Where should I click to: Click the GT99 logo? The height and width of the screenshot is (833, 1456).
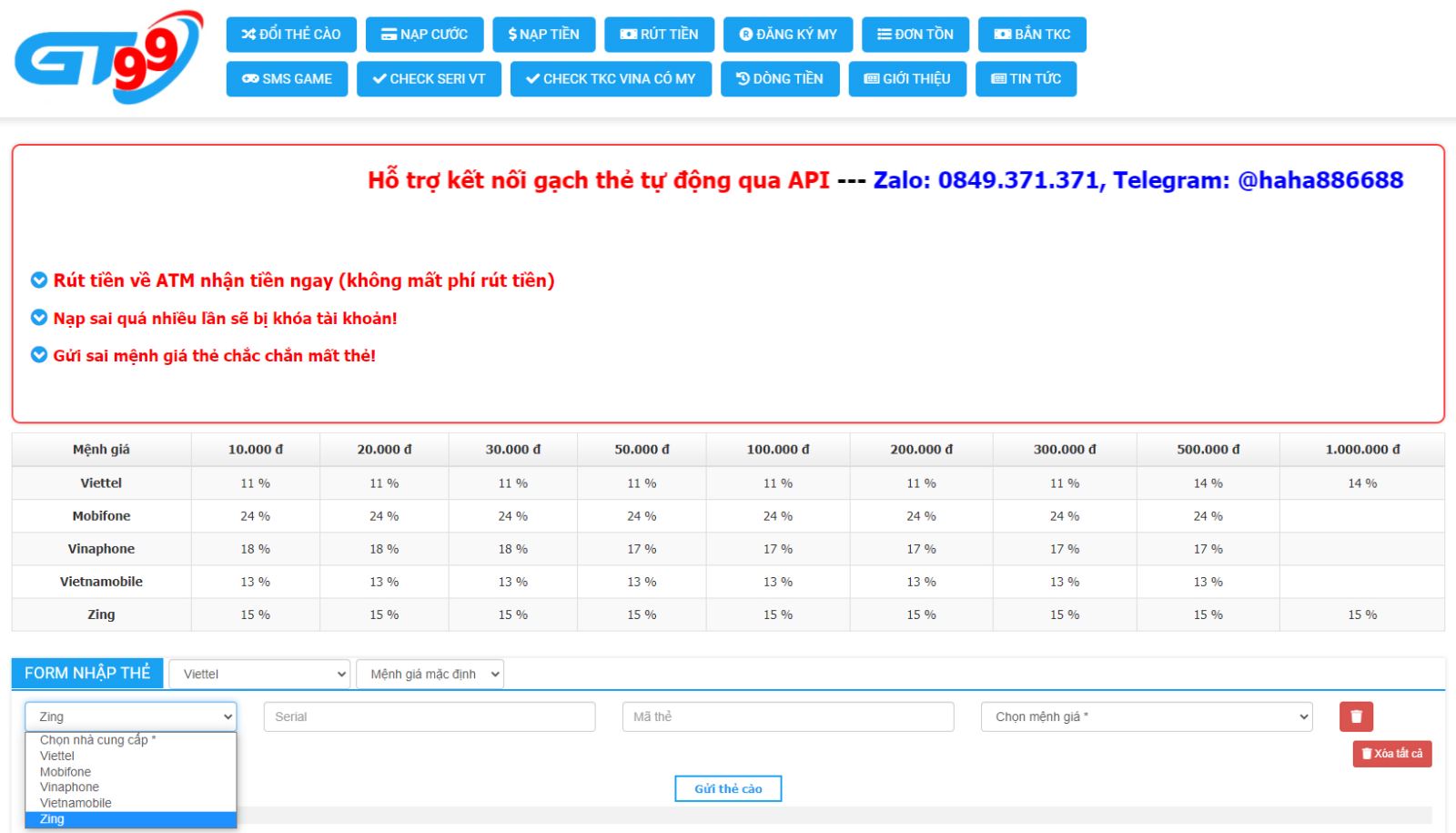pos(108,57)
